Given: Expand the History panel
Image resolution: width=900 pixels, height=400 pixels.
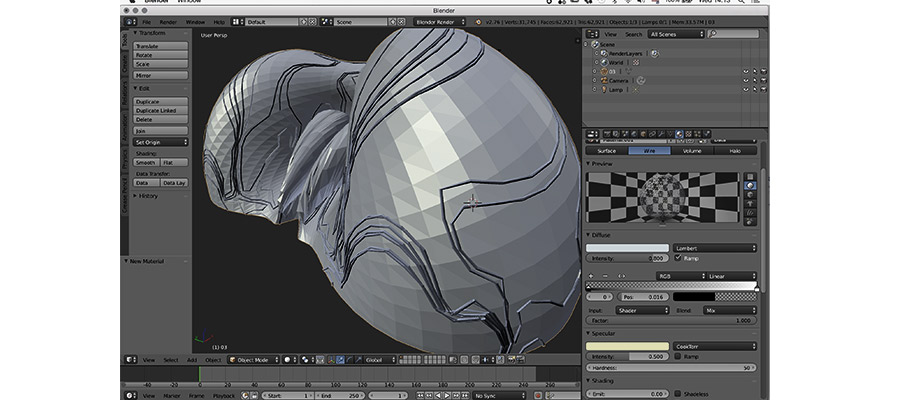Looking at the screenshot, I should 147,196.
